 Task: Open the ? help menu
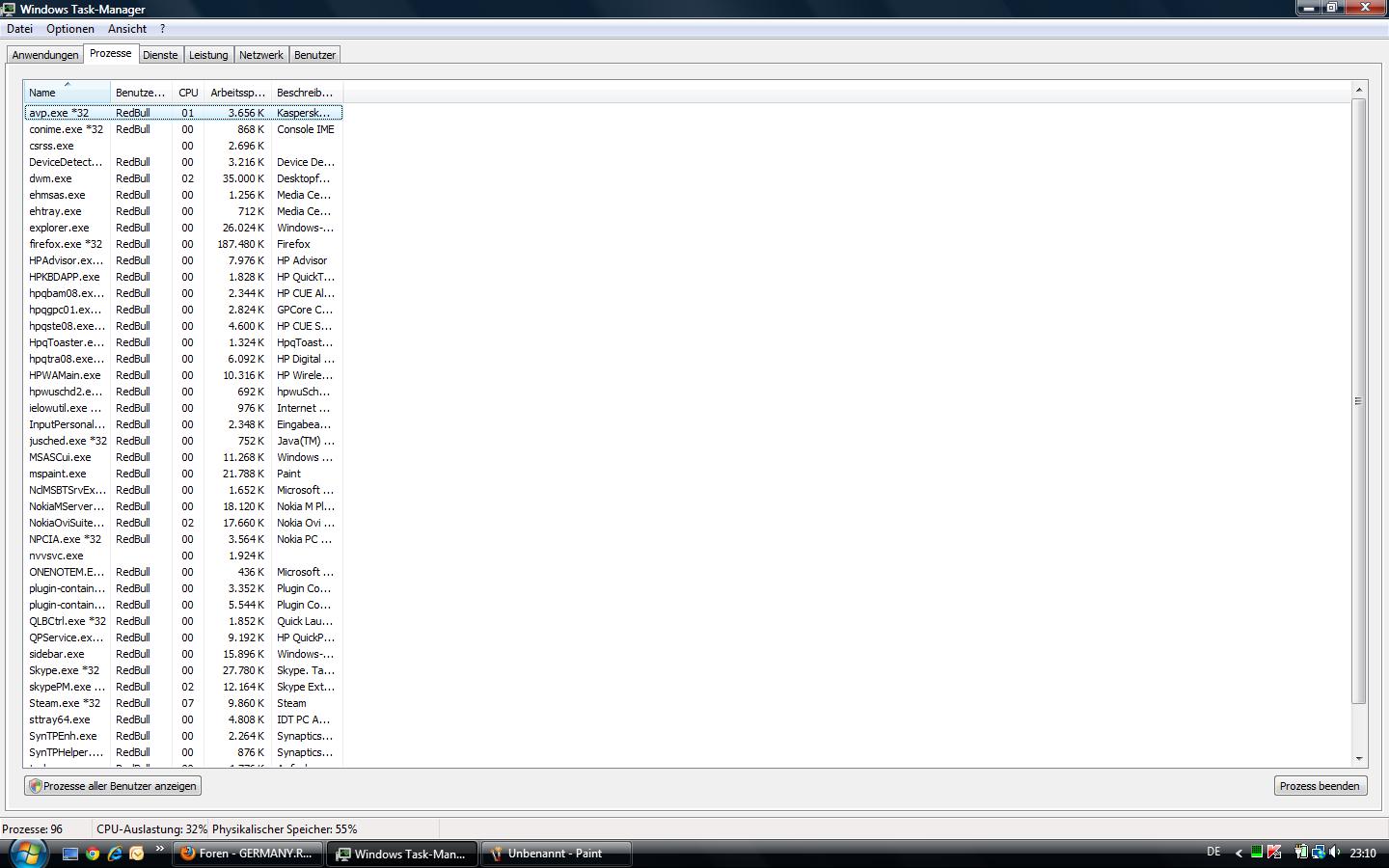pyautogui.click(x=163, y=29)
